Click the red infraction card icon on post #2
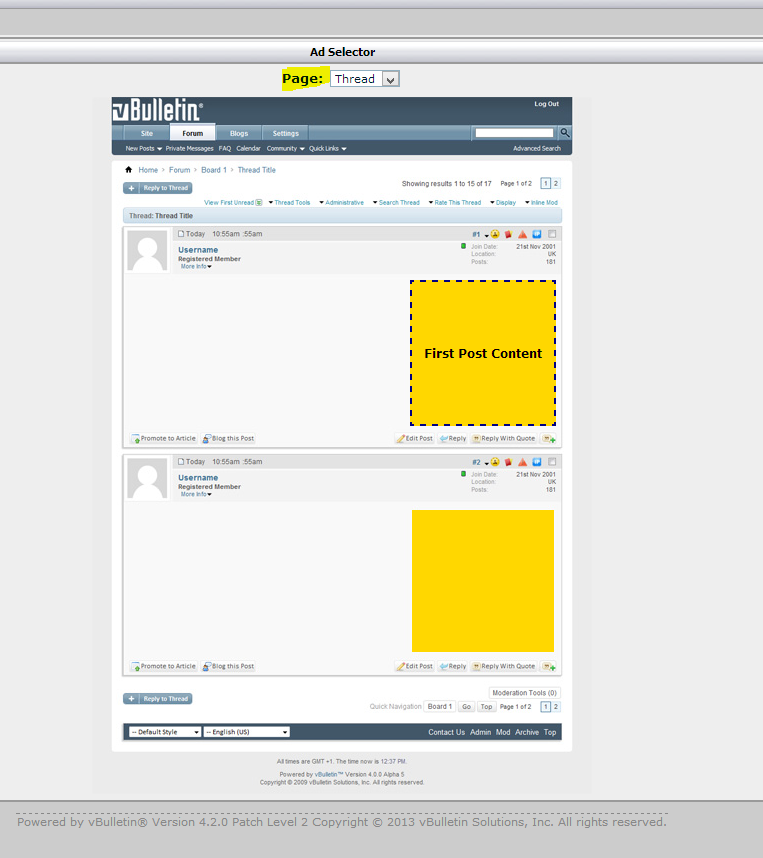 pos(508,462)
